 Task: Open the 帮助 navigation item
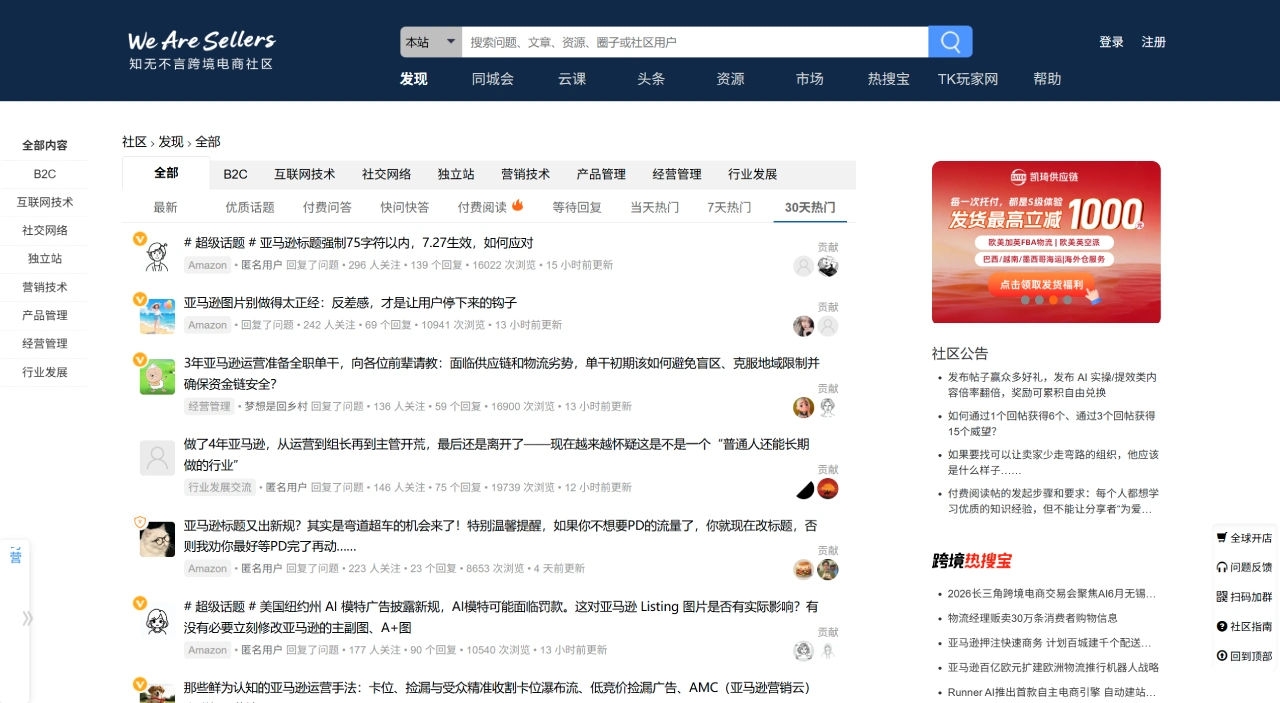pyautogui.click(x=1047, y=79)
